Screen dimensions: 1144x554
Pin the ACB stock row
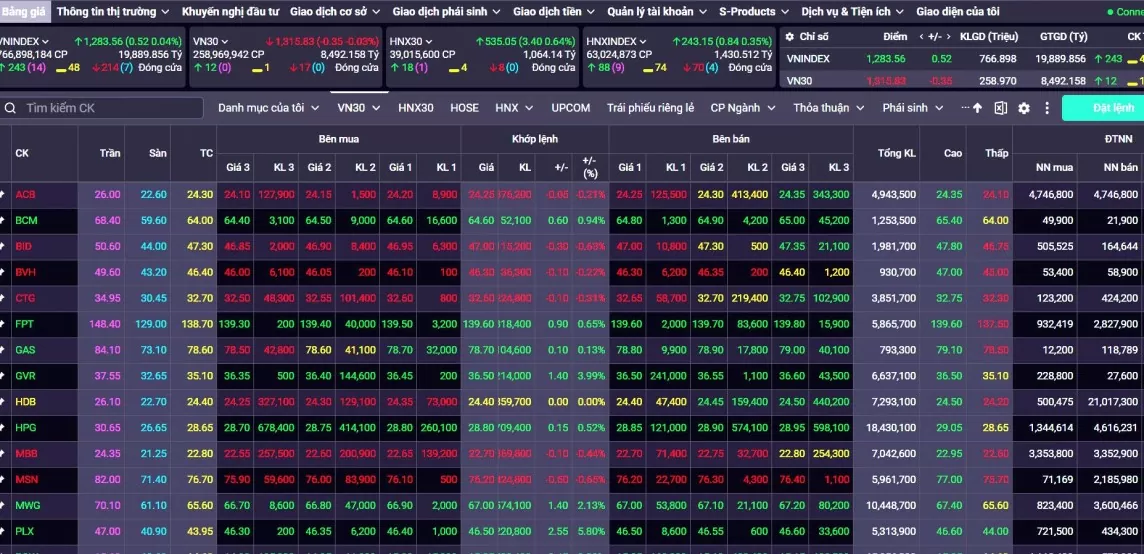(3, 194)
